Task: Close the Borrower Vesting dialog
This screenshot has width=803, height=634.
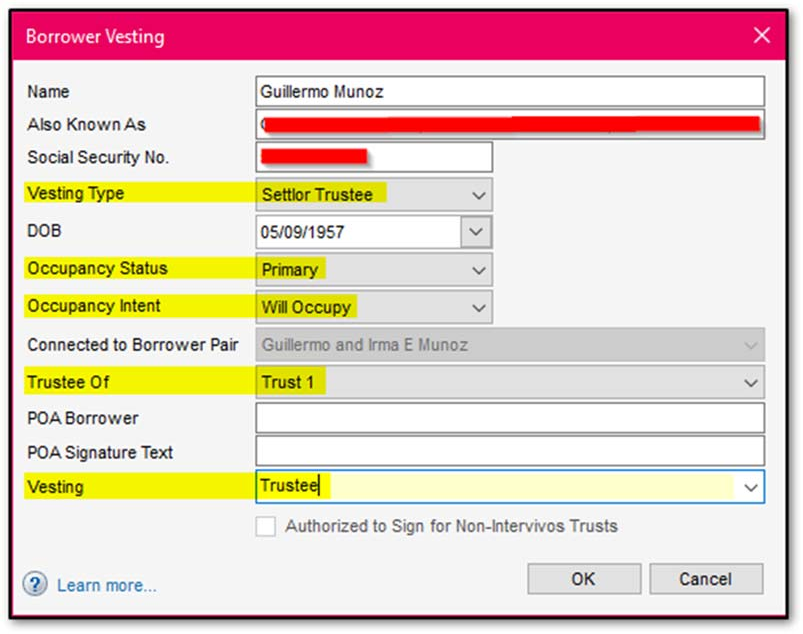Action: point(762,36)
